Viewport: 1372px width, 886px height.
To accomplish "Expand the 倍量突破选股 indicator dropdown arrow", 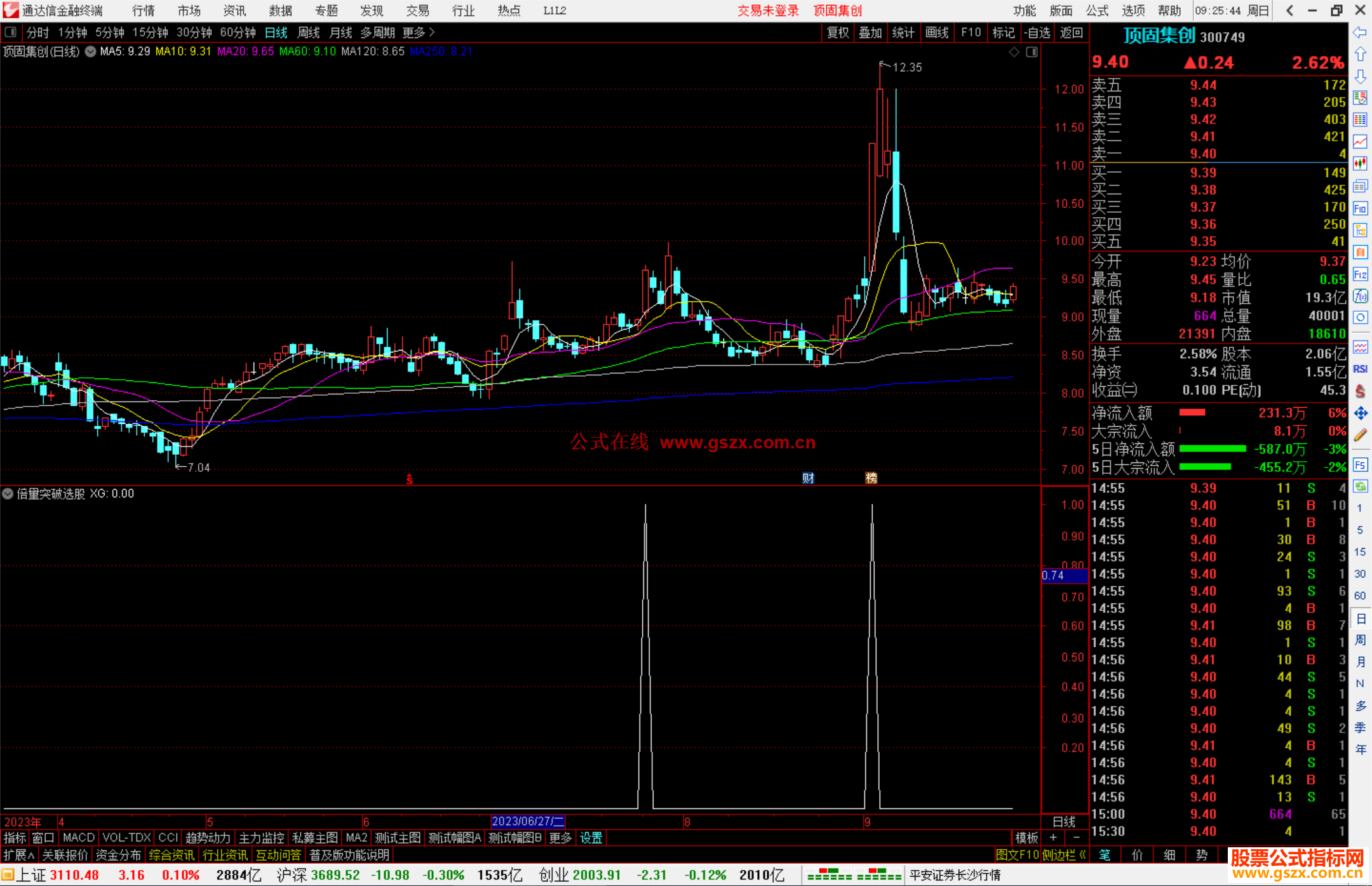I will [8, 493].
